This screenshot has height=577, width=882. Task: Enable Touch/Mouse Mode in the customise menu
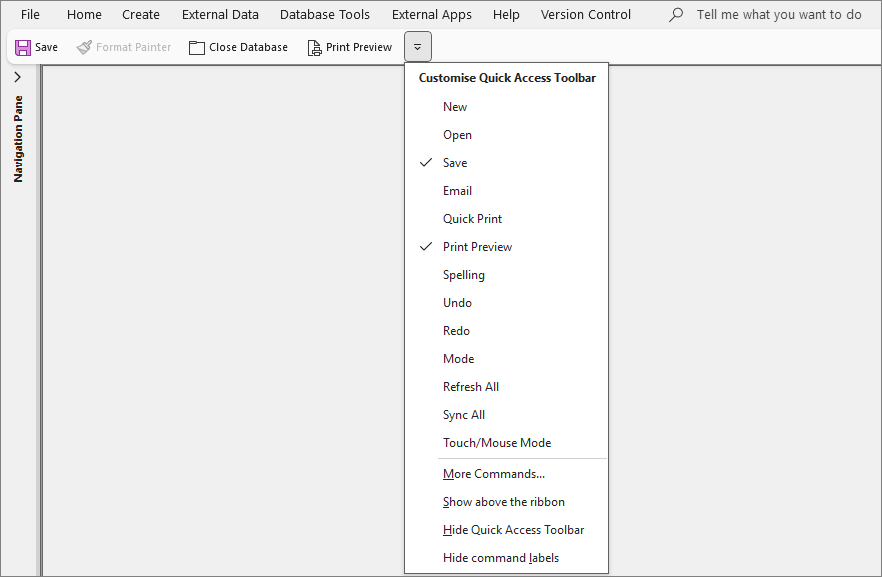point(506,443)
